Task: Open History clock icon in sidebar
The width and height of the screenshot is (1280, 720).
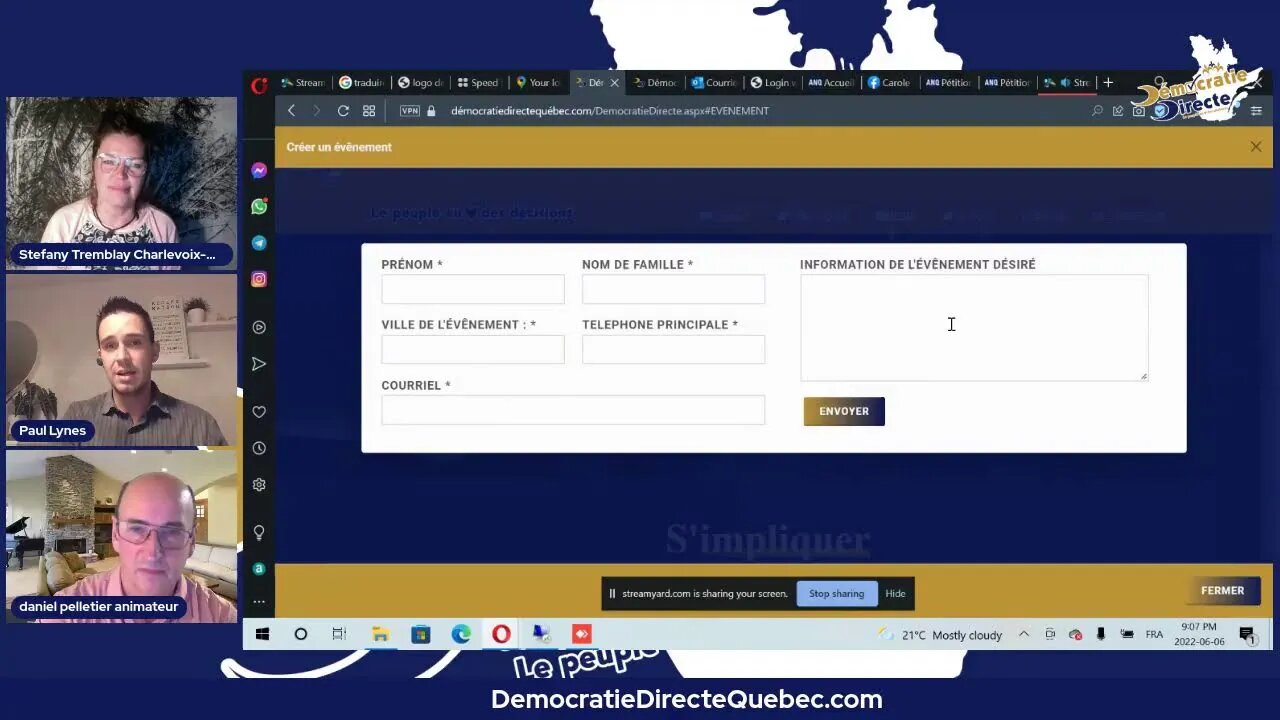Action: 259,448
